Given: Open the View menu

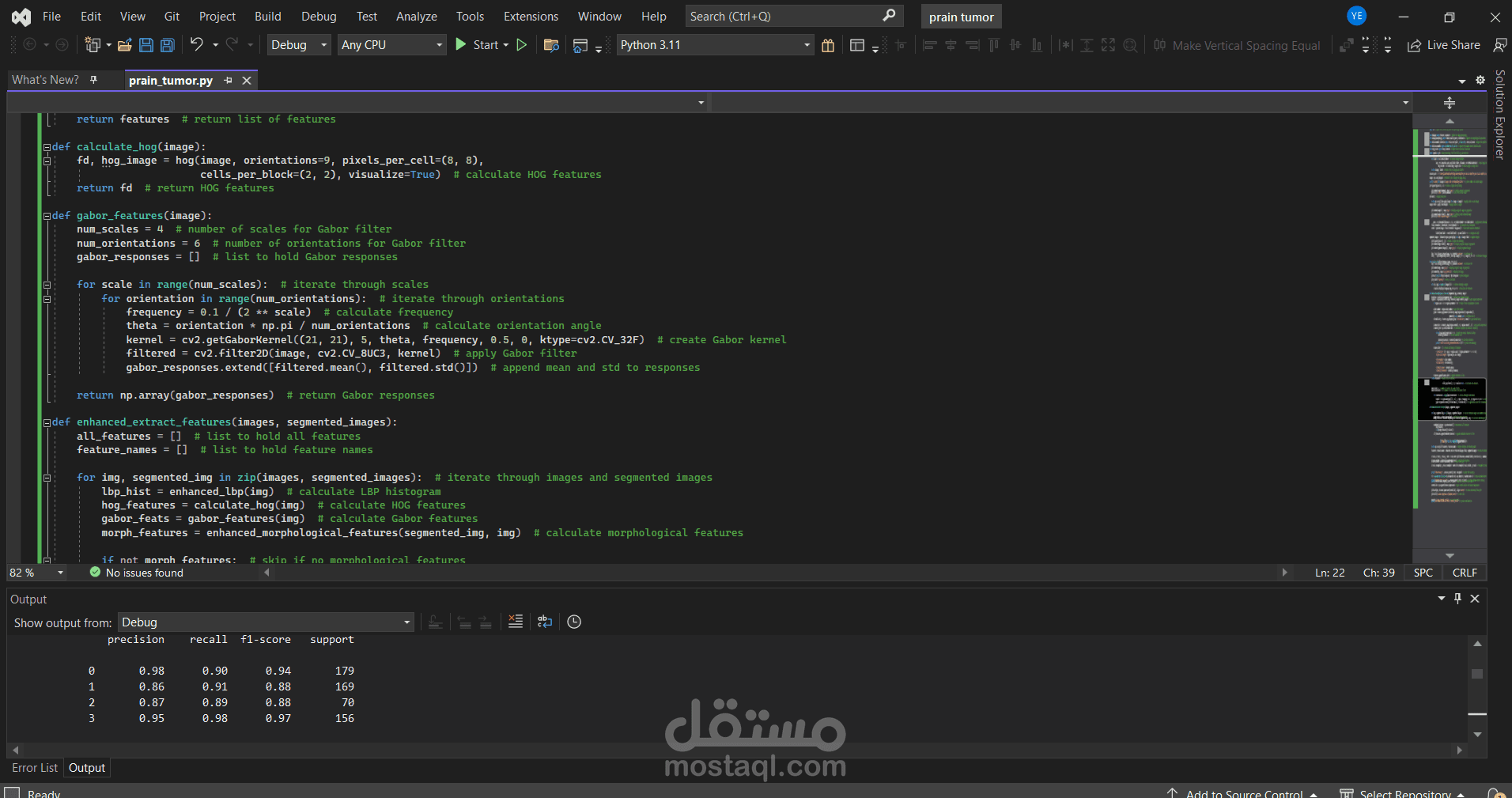Looking at the screenshot, I should coord(132,16).
